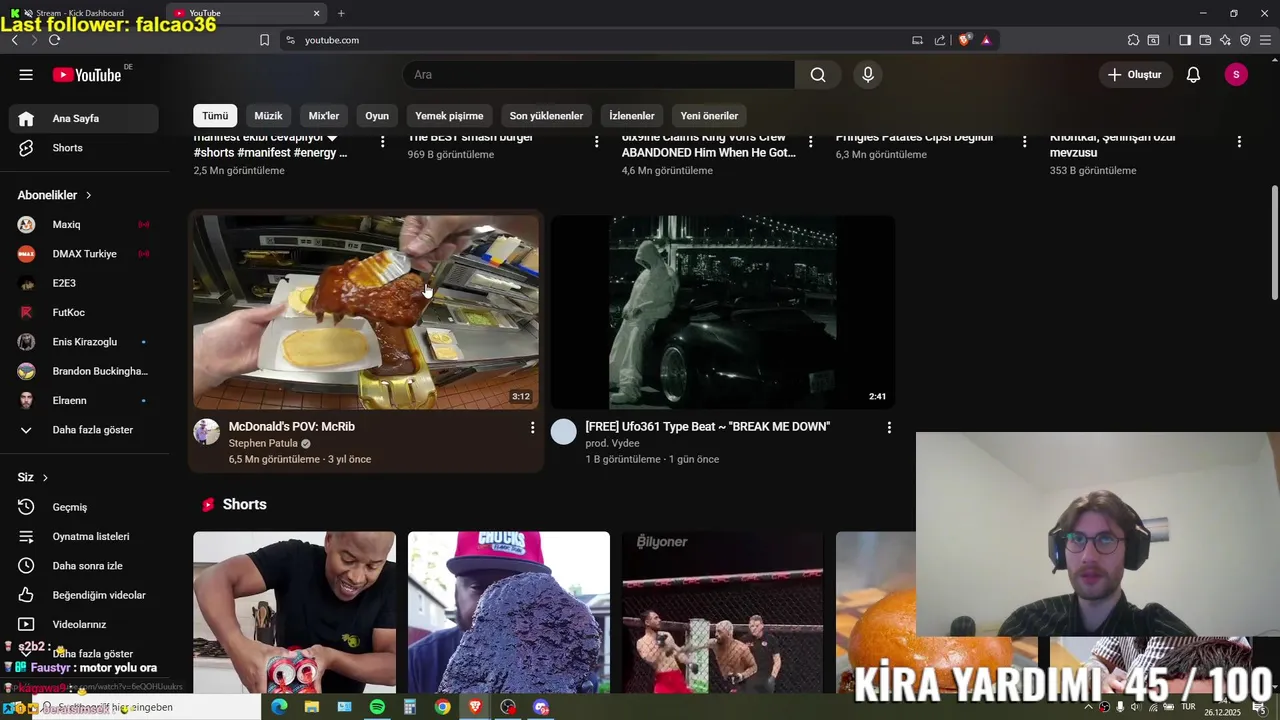Image resolution: width=1280 pixels, height=720 pixels.
Task: Select the Son yüklenenler filter chip
Action: 546,116
